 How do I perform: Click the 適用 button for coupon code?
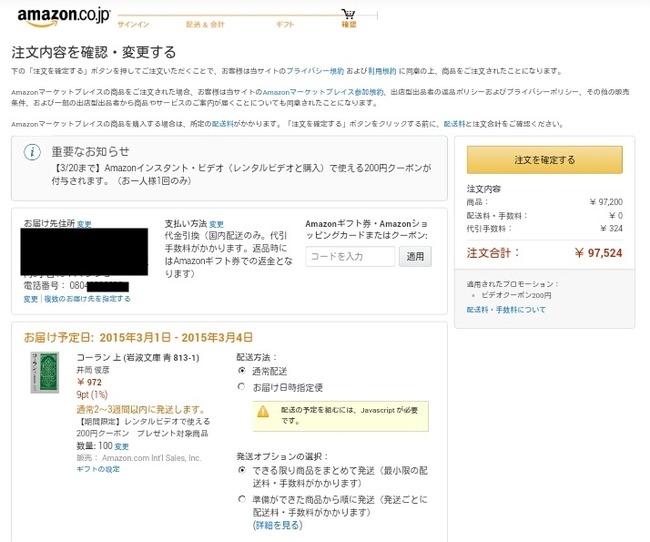point(415,256)
